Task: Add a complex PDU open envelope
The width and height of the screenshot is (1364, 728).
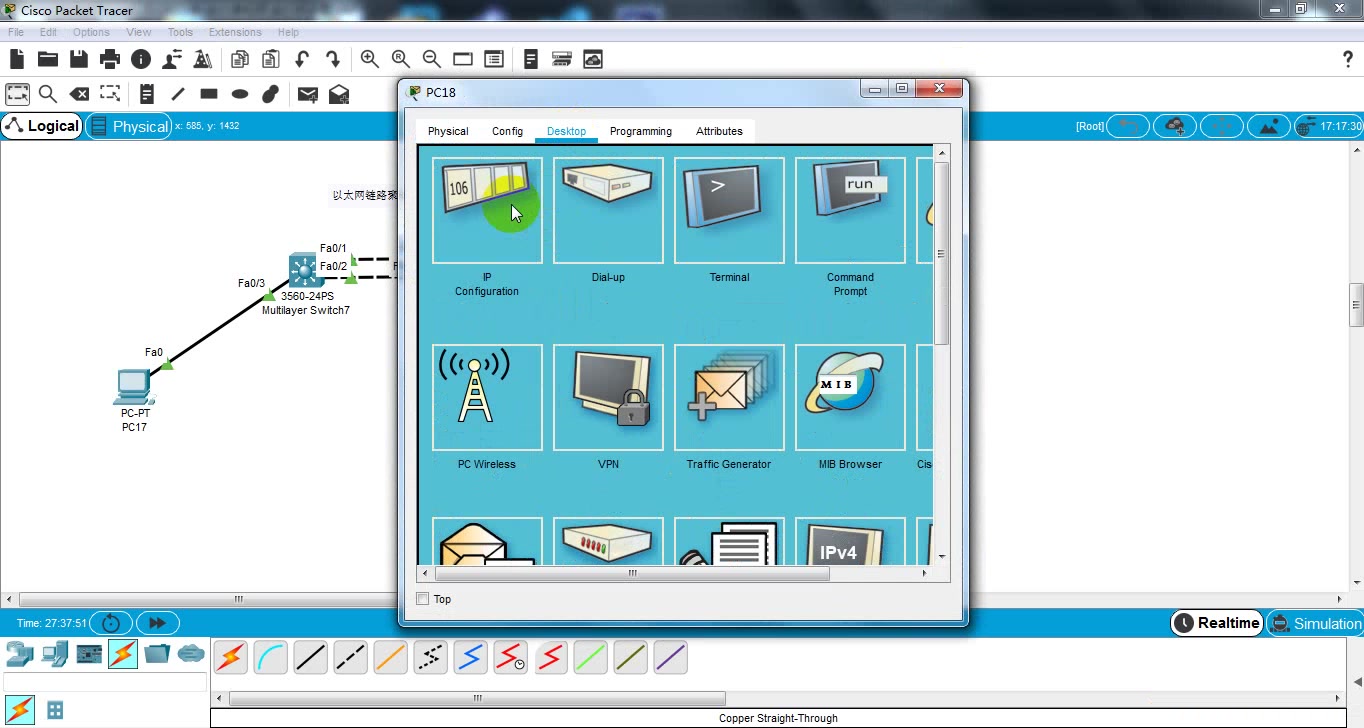Action: click(339, 94)
